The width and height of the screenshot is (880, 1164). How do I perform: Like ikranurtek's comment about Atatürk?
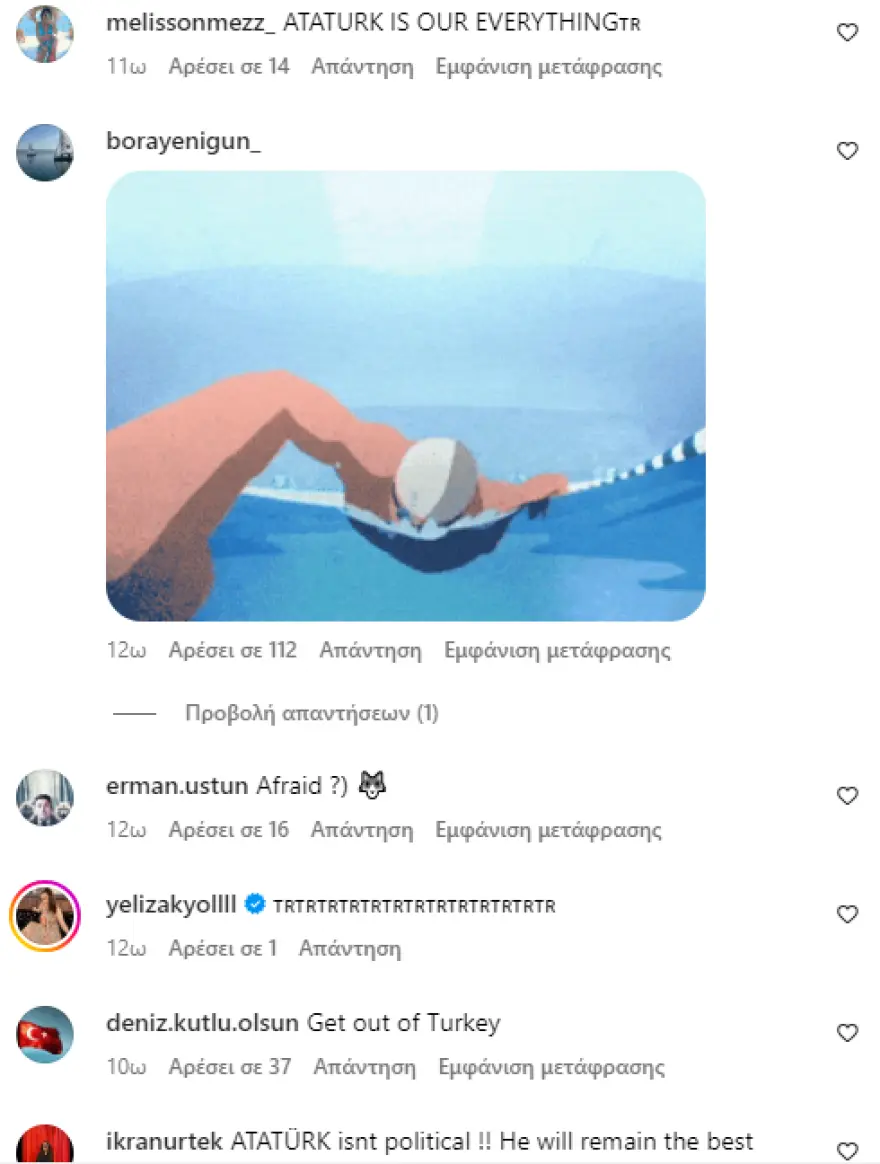[847, 1151]
